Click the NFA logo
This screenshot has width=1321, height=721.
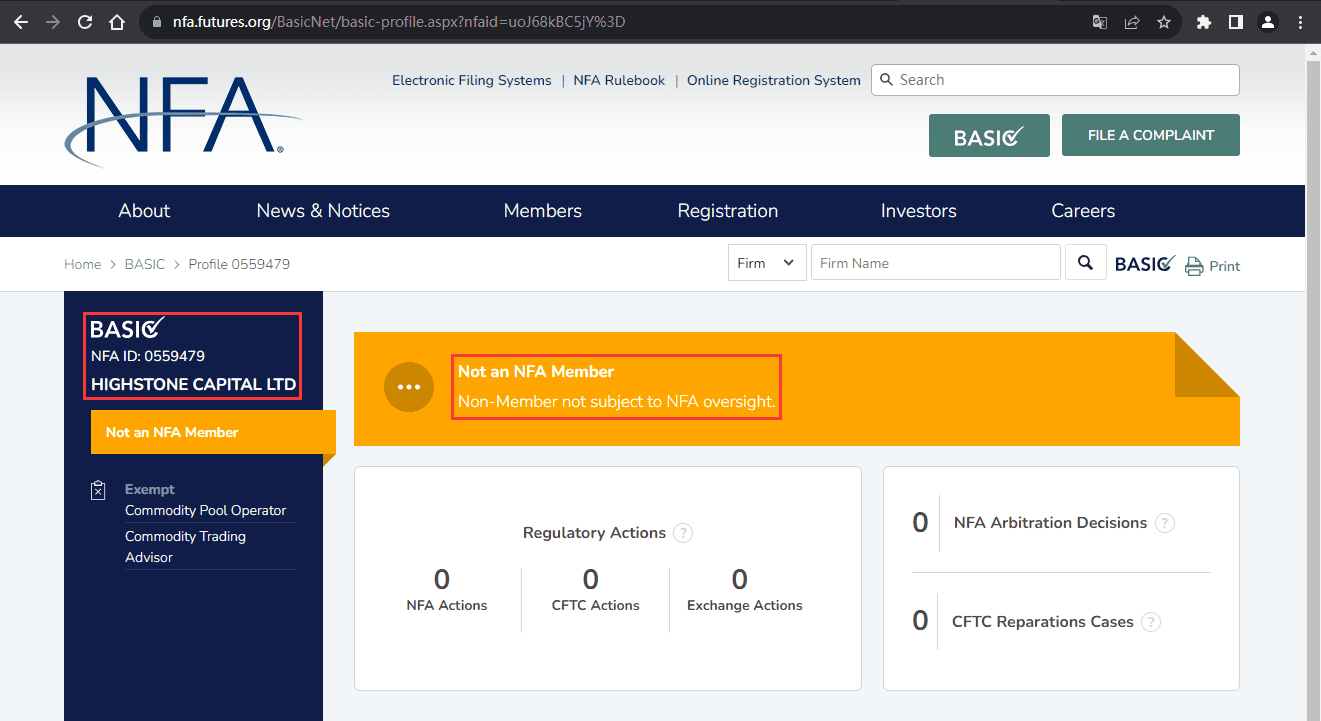coord(183,120)
